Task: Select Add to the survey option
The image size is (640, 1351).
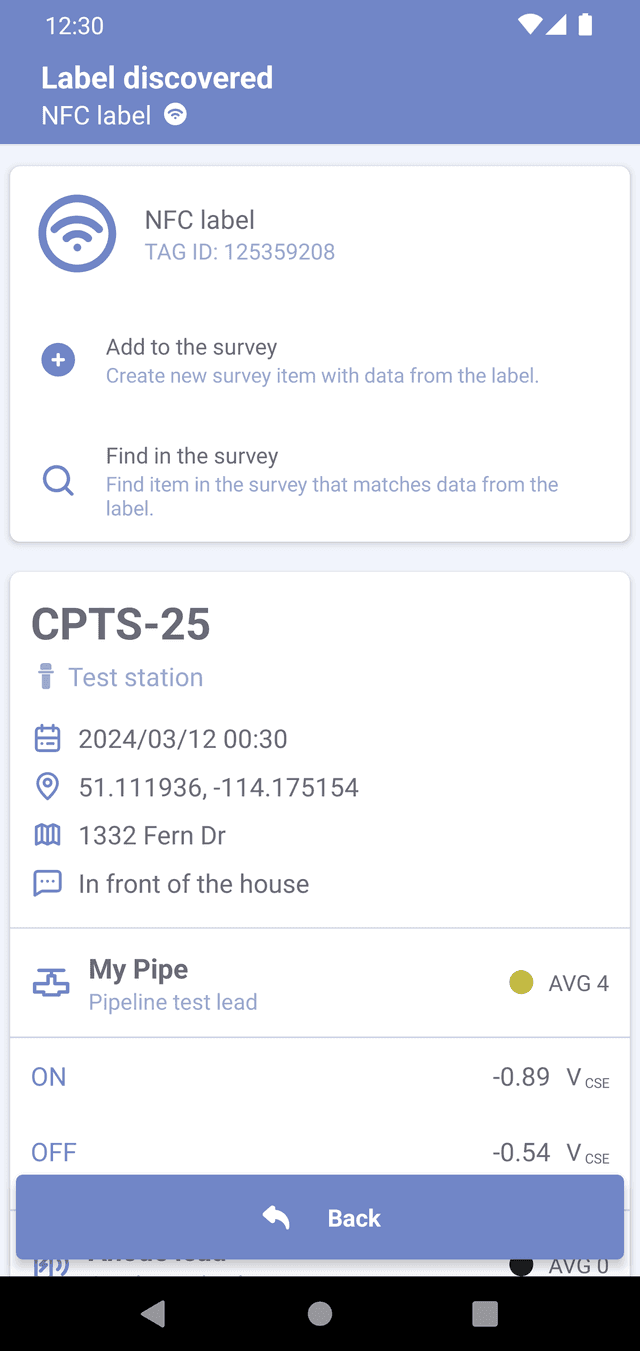Action: (322, 361)
